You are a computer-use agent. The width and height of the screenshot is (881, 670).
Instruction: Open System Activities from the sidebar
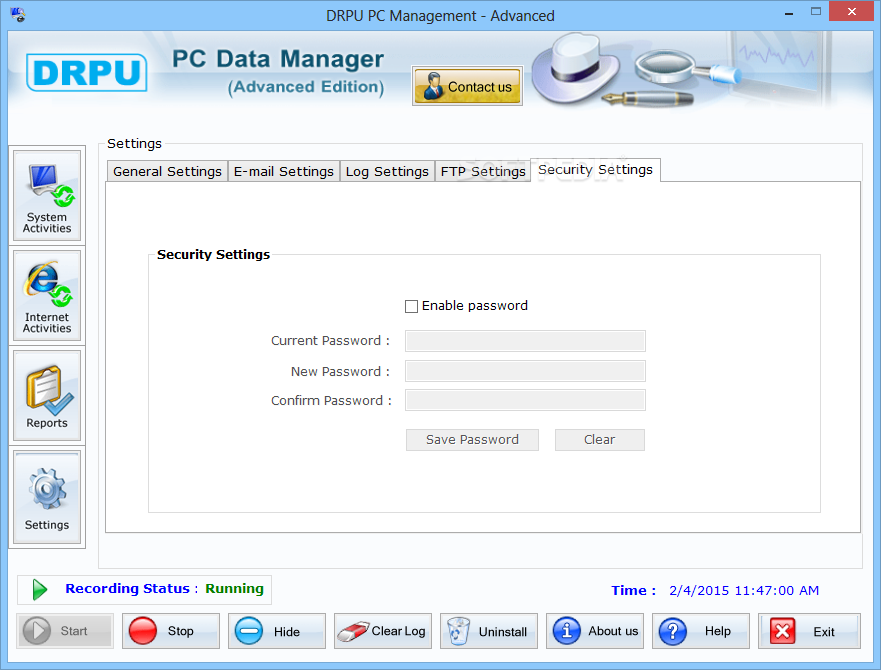click(x=47, y=195)
